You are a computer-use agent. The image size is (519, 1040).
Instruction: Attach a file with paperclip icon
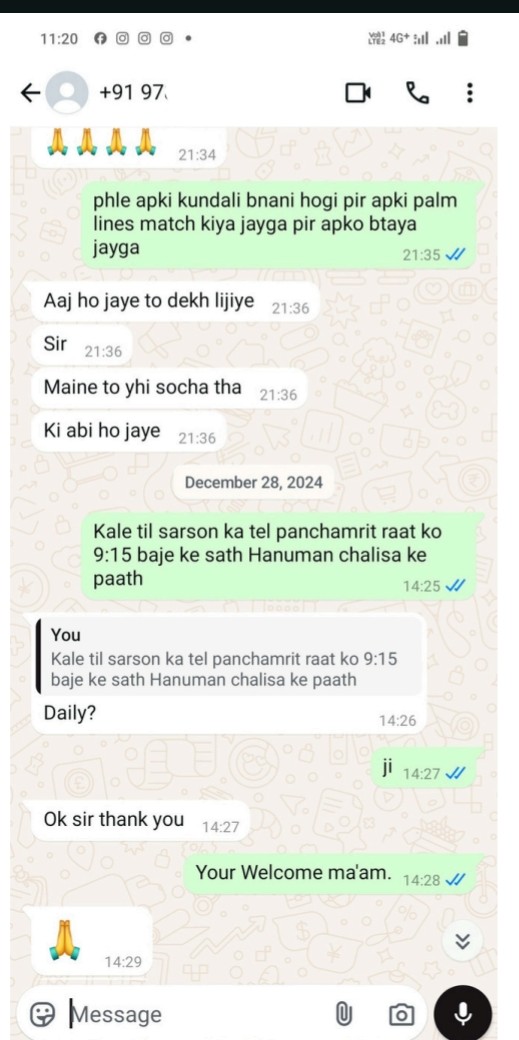(x=343, y=1013)
